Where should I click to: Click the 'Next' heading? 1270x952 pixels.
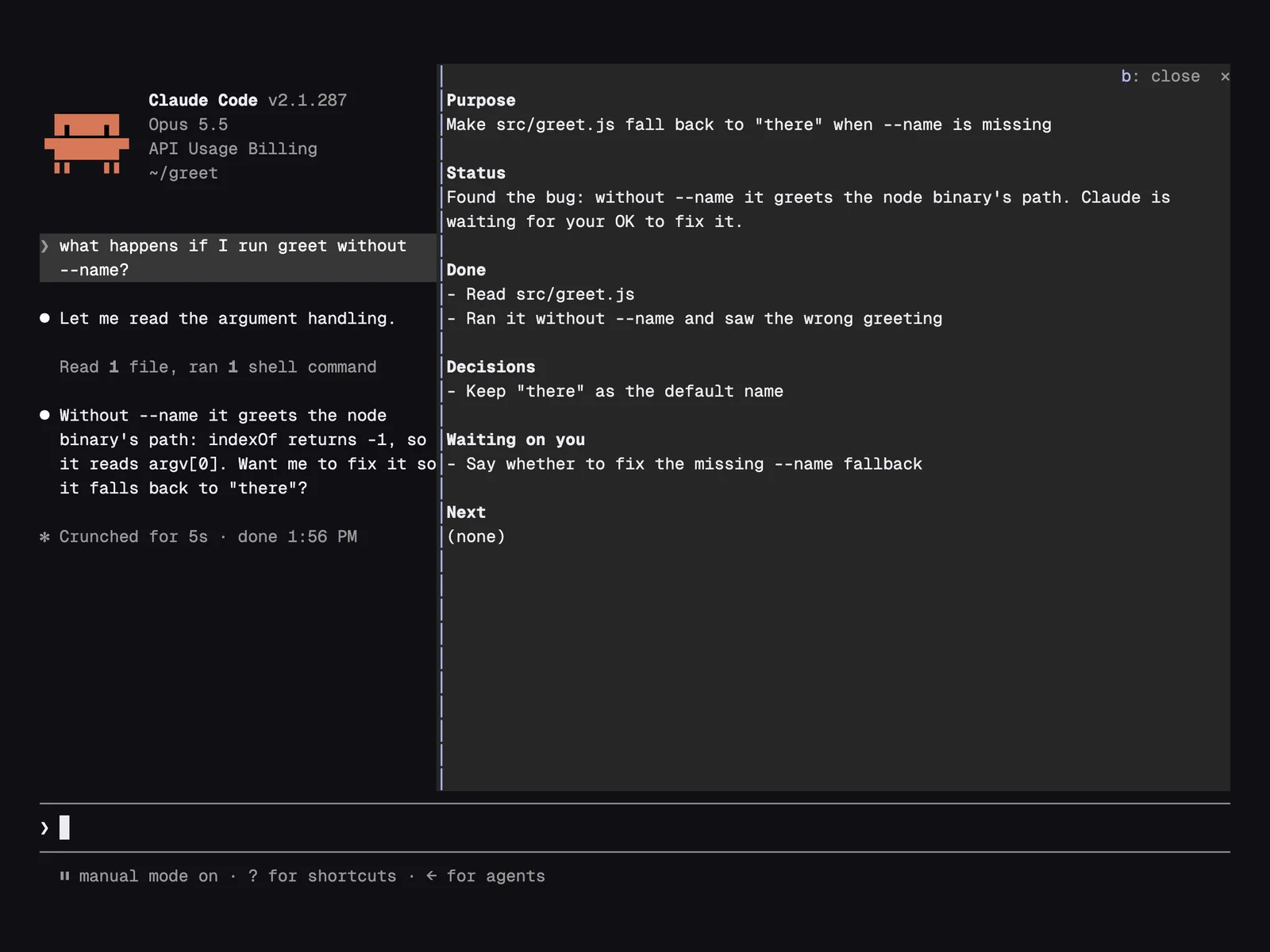[466, 512]
